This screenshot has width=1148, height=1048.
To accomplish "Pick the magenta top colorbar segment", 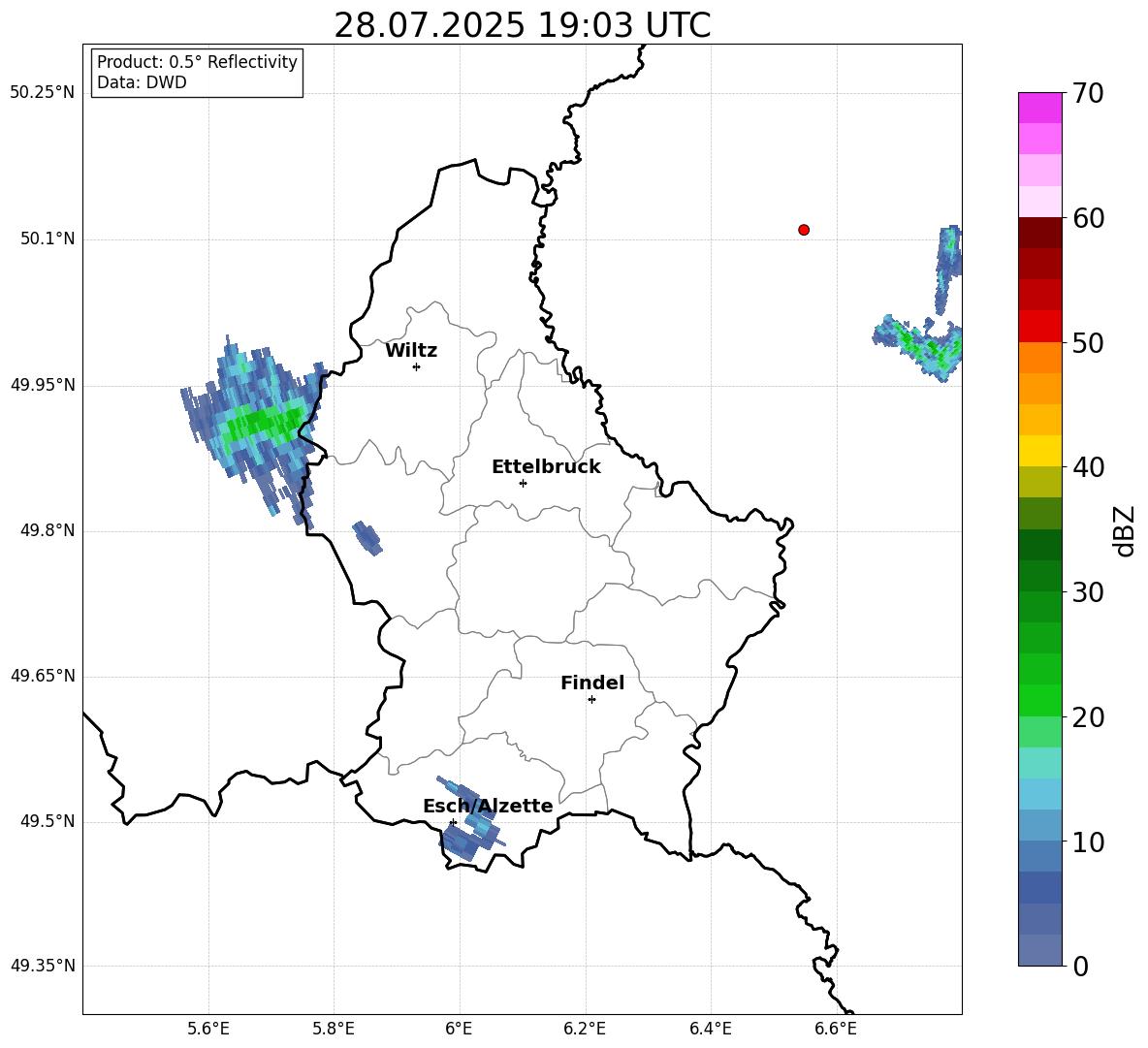I will click(1039, 108).
